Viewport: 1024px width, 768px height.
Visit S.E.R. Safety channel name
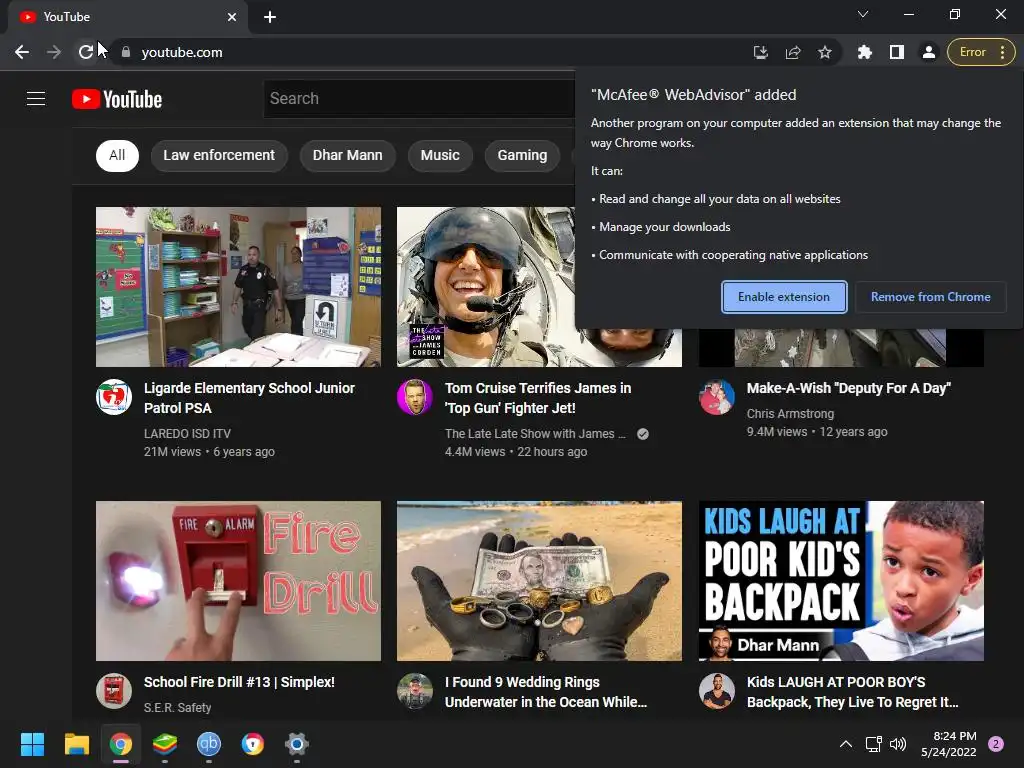[x=177, y=707]
